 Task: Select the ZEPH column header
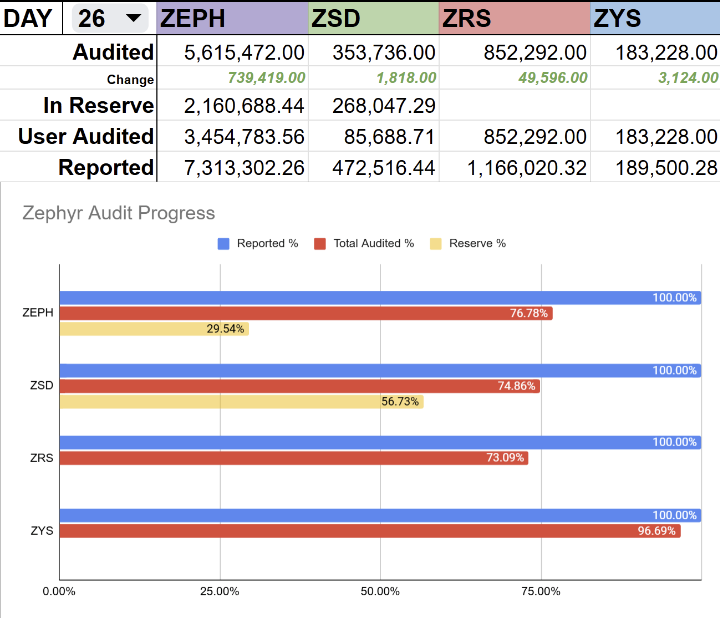coord(232,18)
